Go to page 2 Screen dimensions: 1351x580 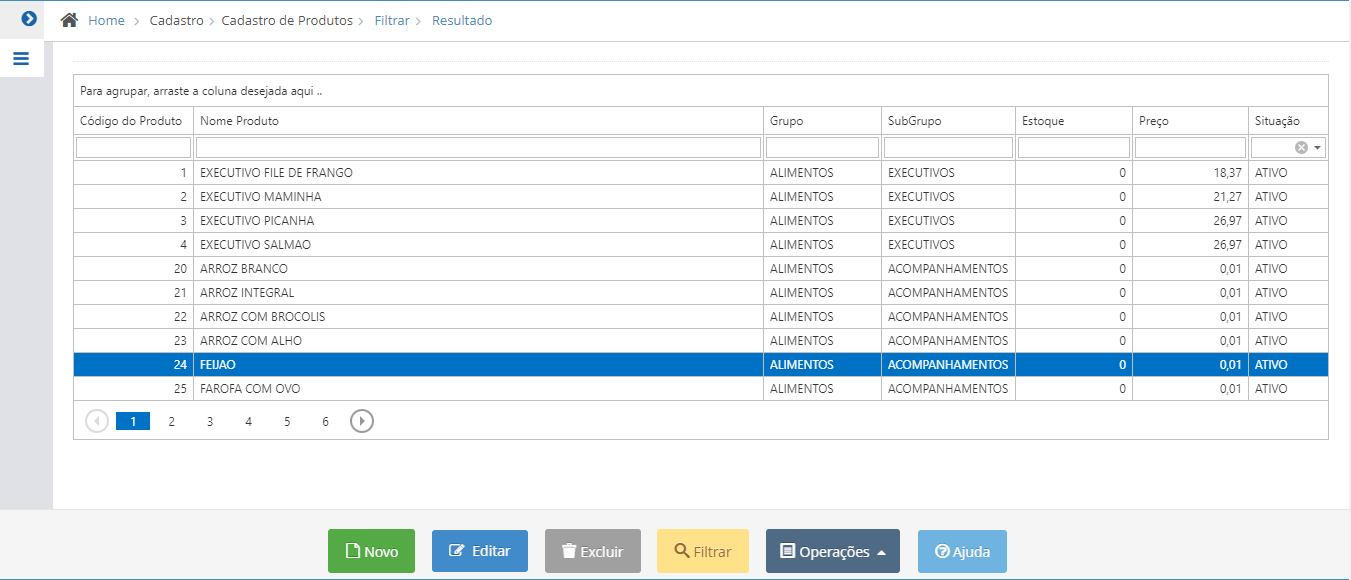(172, 422)
